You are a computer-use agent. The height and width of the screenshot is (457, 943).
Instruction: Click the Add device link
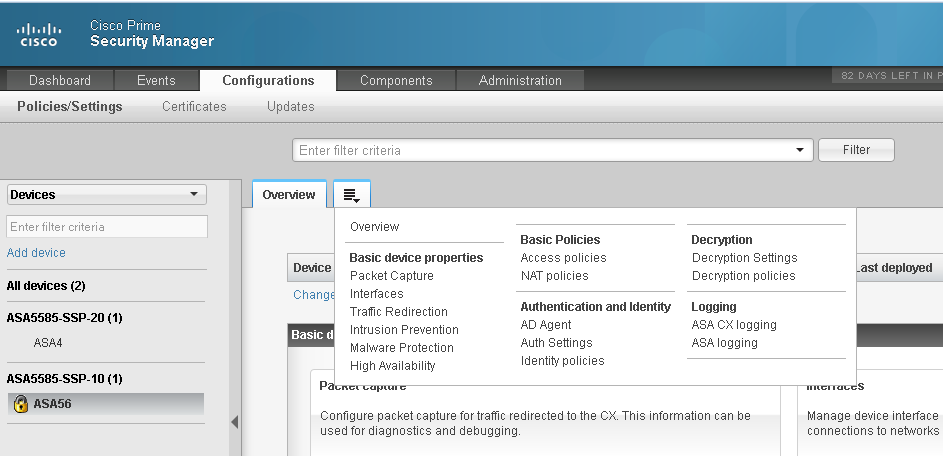[36, 253]
